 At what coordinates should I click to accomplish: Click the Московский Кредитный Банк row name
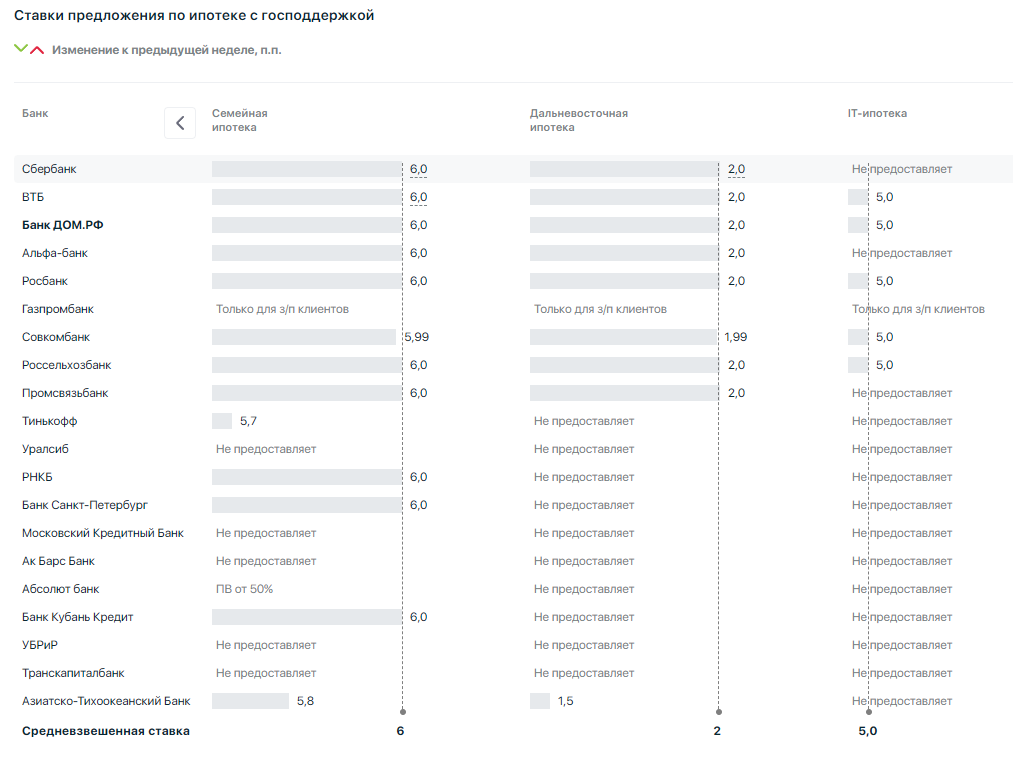103,533
